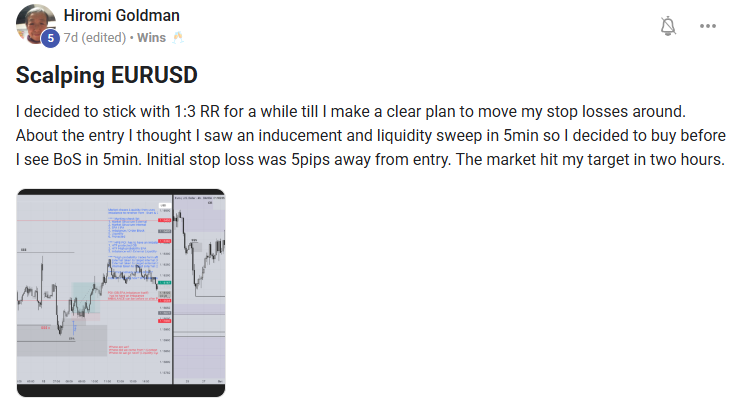Click the bell notification icon

tap(669, 26)
